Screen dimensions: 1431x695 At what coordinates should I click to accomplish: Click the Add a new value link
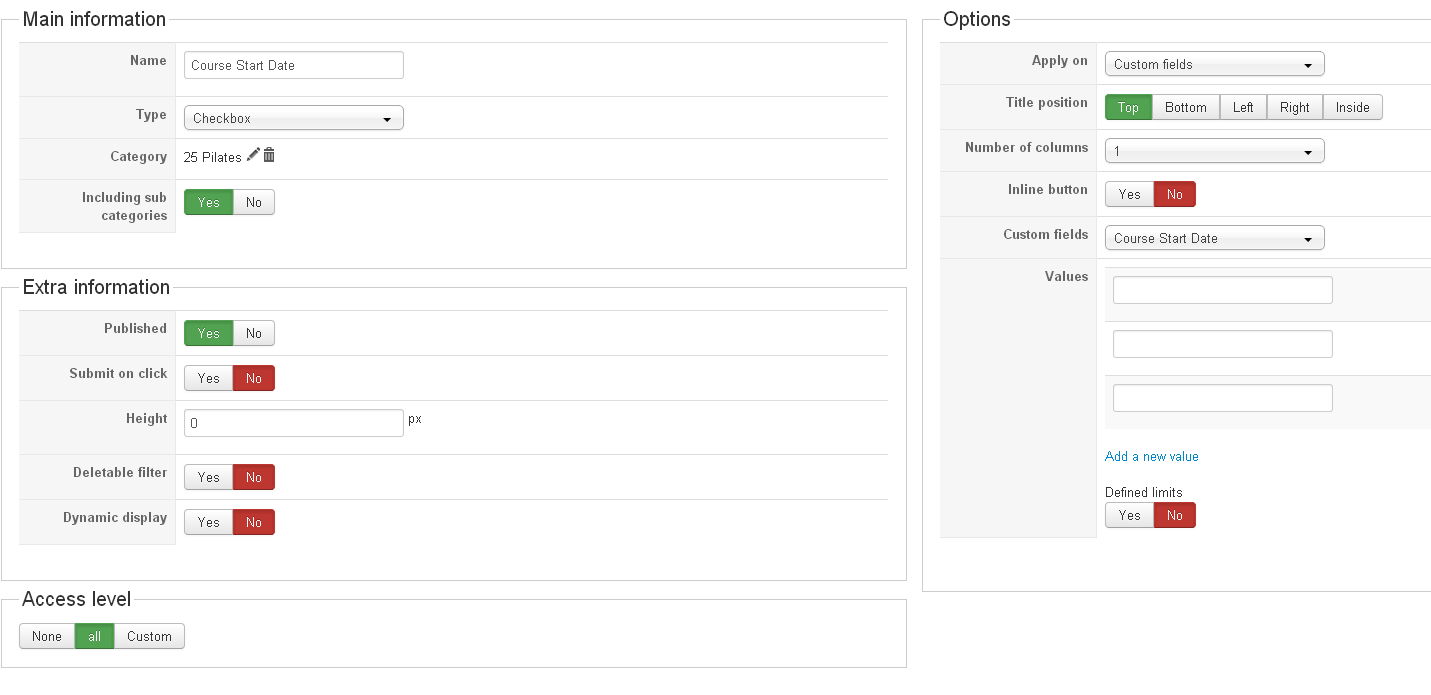(x=1151, y=456)
